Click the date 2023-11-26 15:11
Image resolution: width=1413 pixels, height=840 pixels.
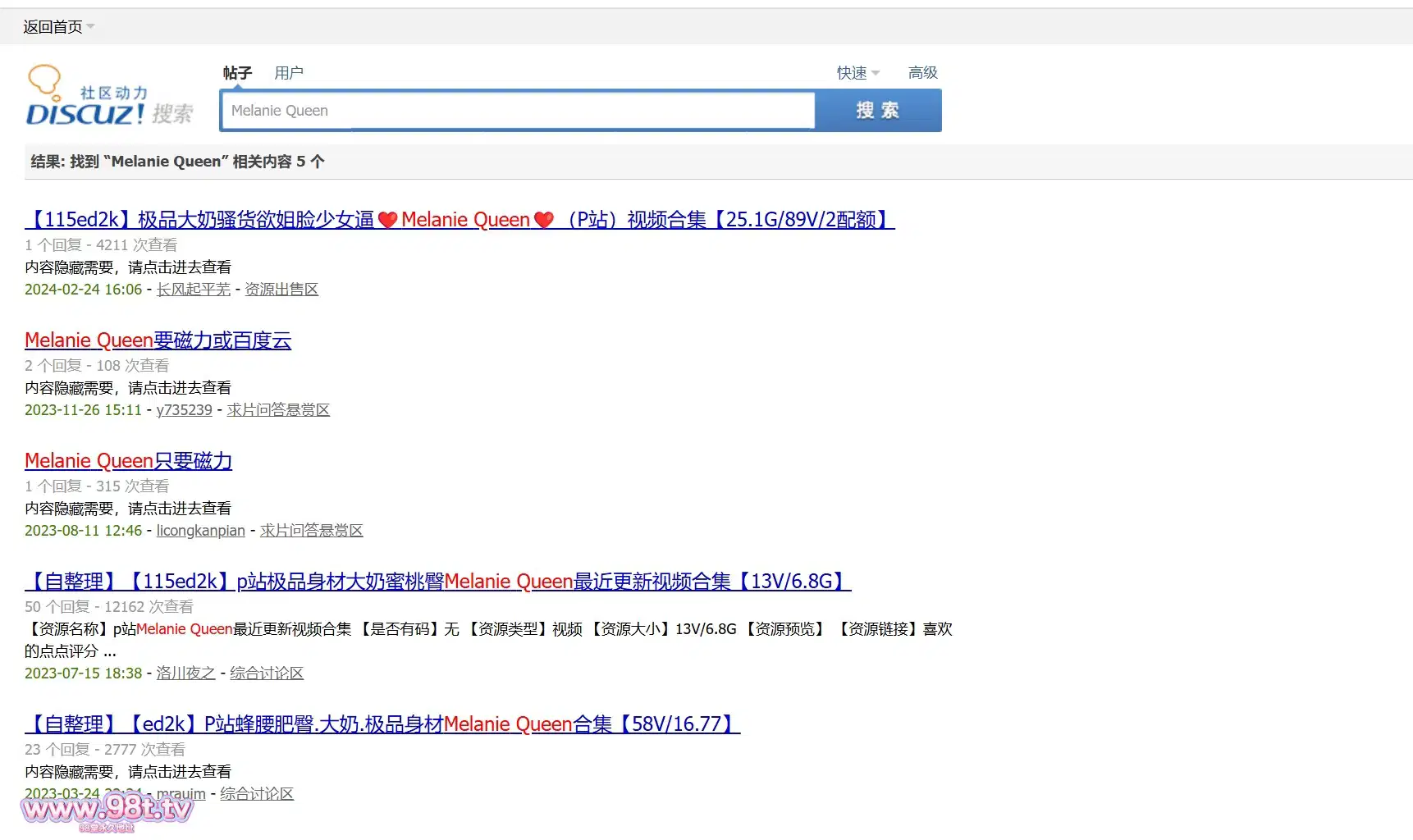84,410
